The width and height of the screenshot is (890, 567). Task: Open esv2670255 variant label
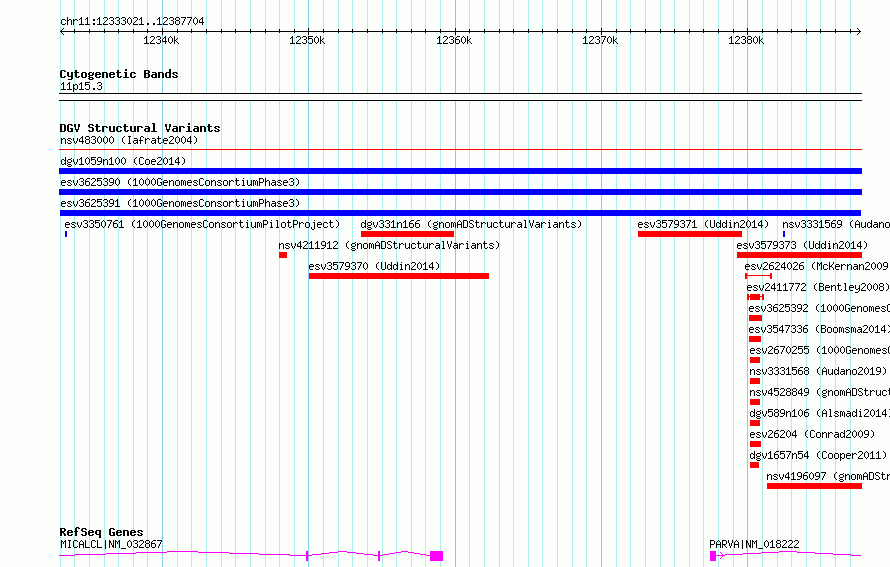click(x=820, y=350)
